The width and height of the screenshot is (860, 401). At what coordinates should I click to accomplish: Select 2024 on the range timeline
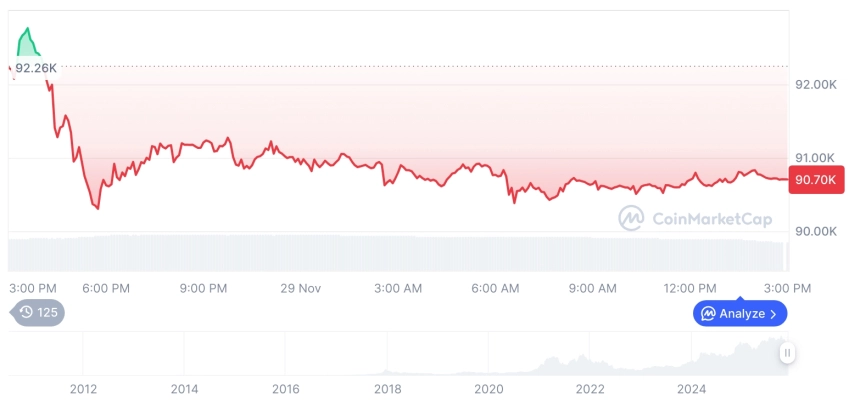[x=691, y=389]
